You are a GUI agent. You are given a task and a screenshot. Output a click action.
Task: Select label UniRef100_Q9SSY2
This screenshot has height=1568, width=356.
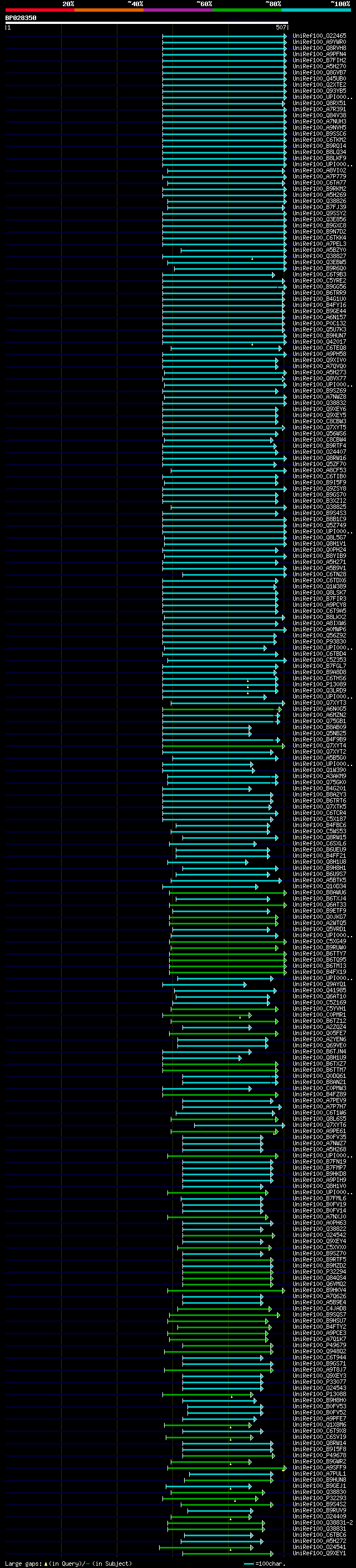pyautogui.click(x=319, y=214)
